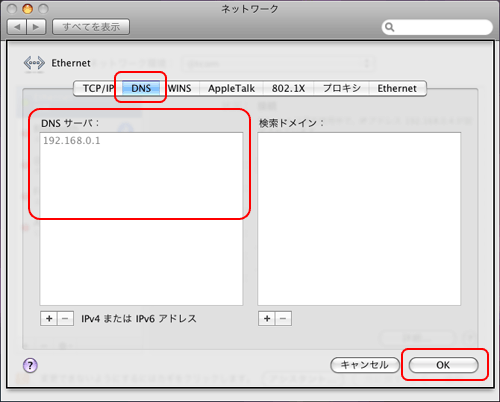Select the DNS tab
The height and width of the screenshot is (402, 500).
pyautogui.click(x=141, y=88)
